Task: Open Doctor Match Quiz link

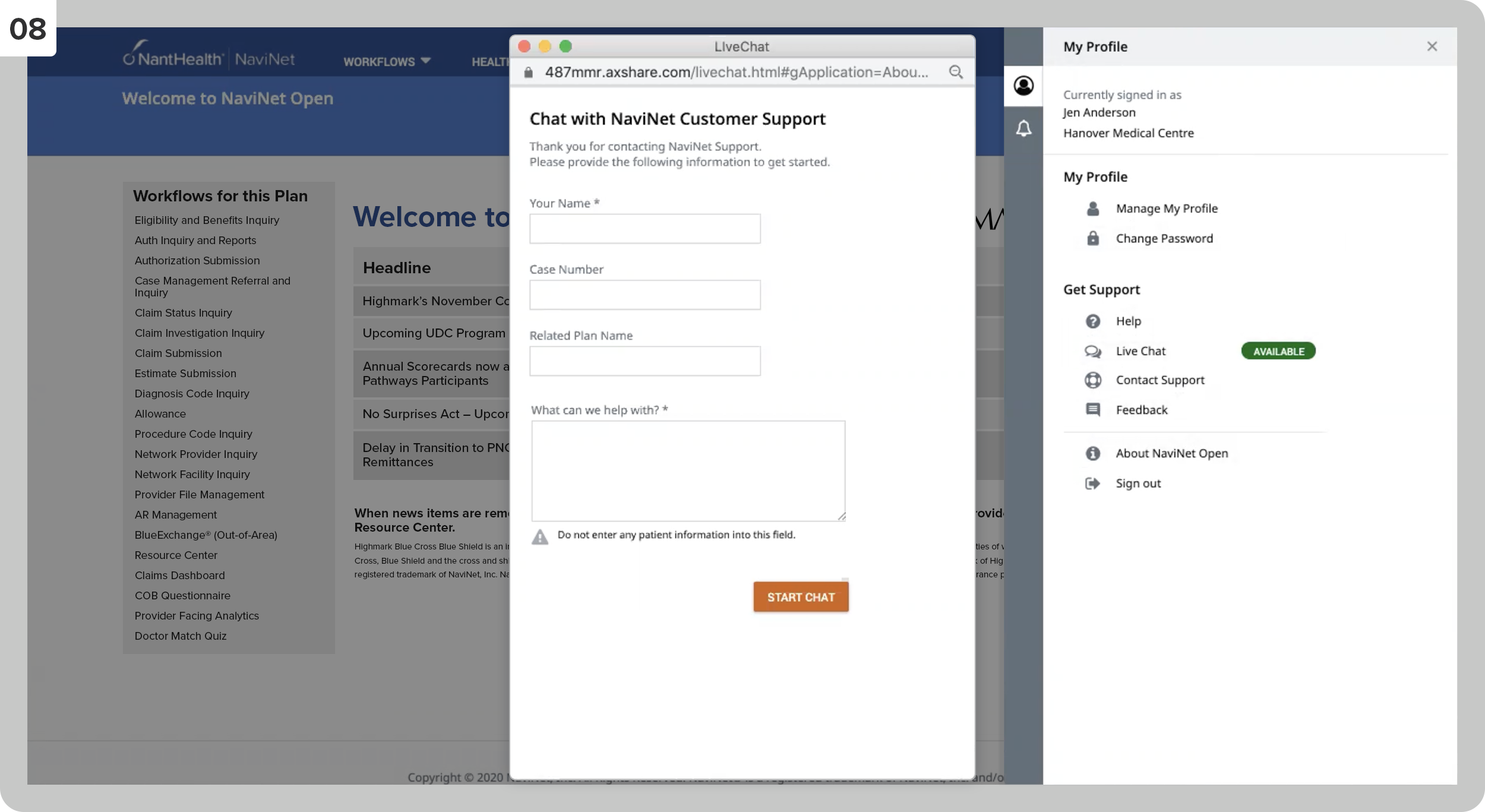Action: click(181, 636)
